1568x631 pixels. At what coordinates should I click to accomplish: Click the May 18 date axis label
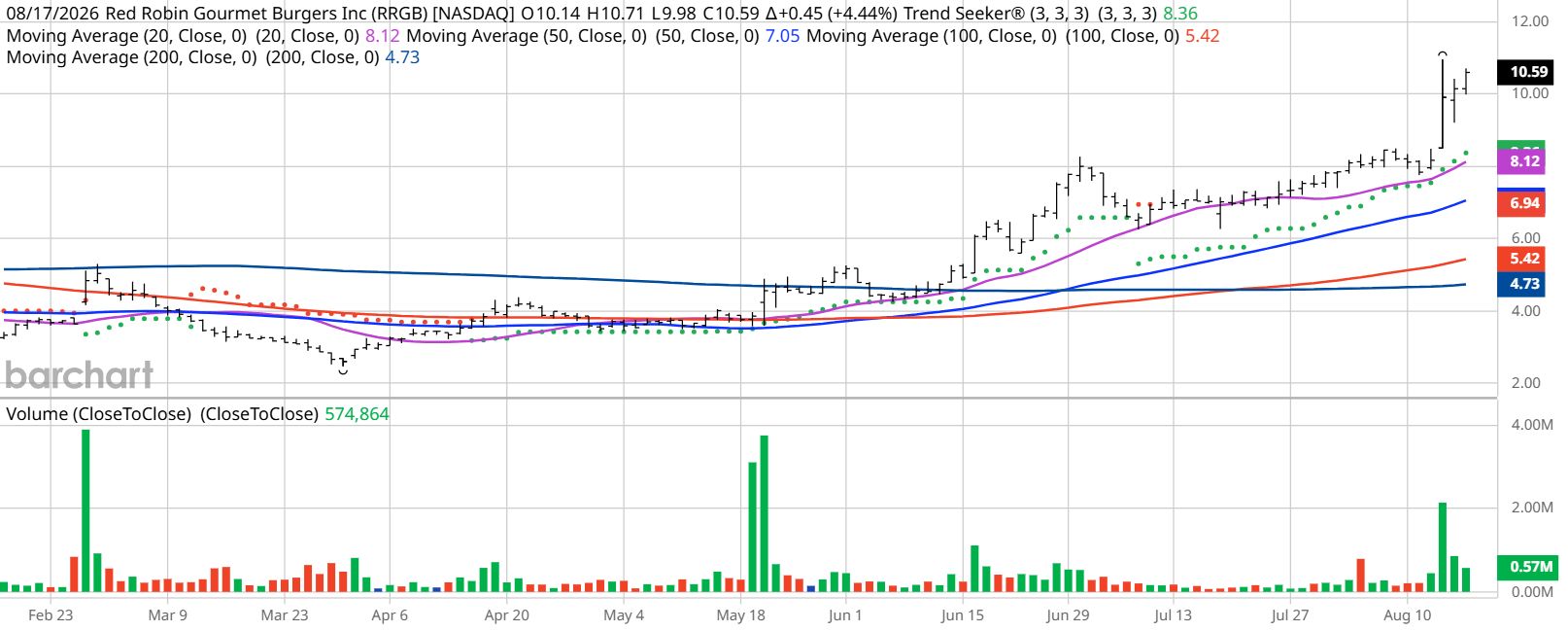click(741, 615)
